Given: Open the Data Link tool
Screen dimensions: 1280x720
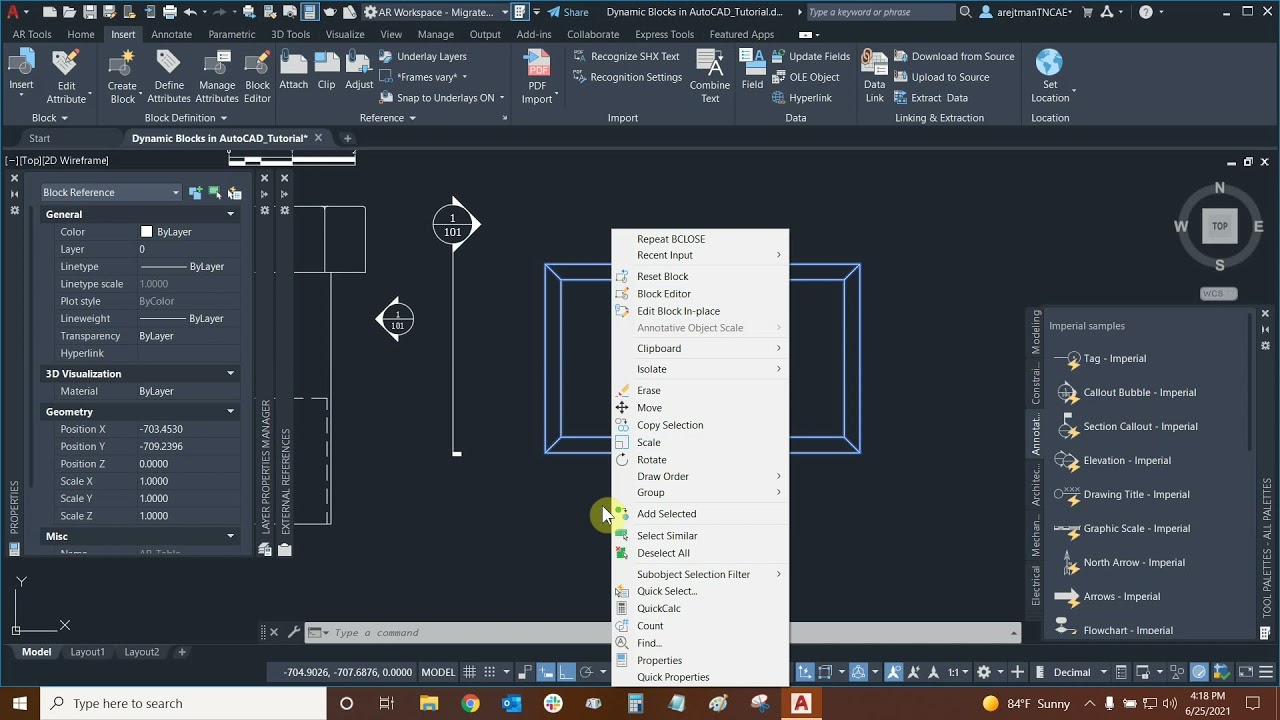Looking at the screenshot, I should click(875, 77).
